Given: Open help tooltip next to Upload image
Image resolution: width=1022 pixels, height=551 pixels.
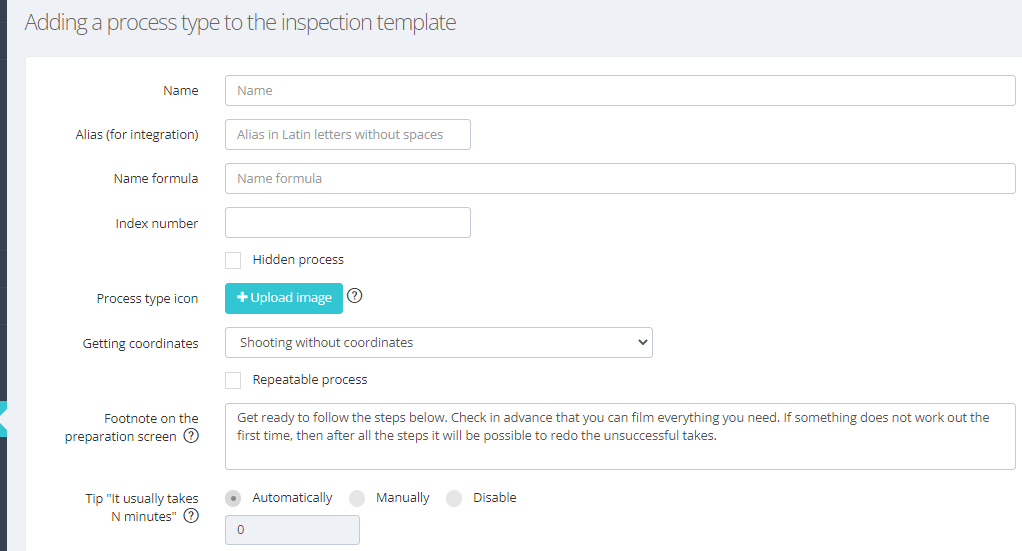Looking at the screenshot, I should point(355,296).
